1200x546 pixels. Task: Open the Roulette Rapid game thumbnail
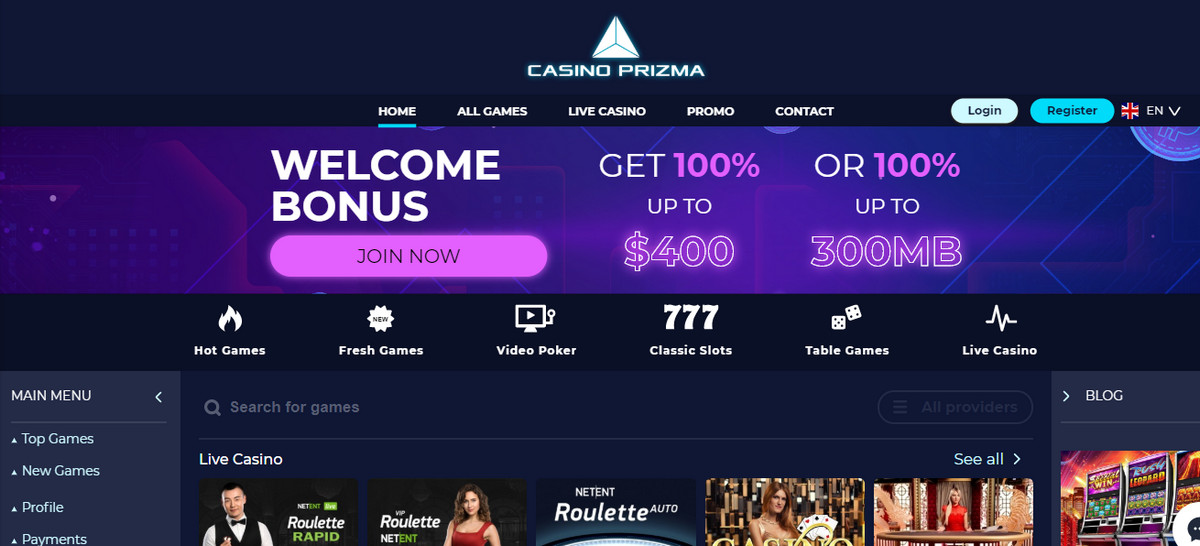pos(278,512)
